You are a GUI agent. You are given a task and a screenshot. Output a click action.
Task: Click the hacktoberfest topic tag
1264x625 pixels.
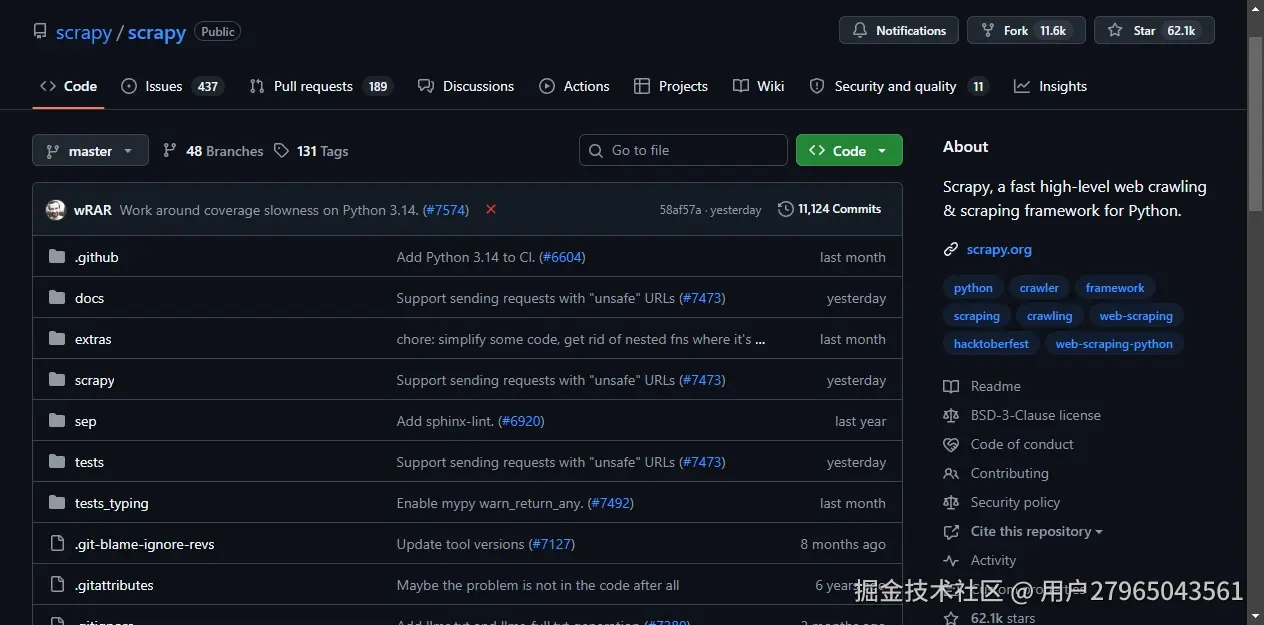(x=991, y=344)
